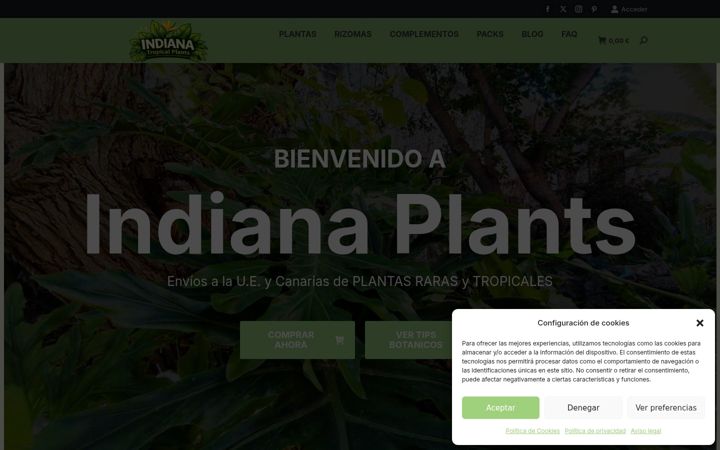Click the Indiana Tropical Plants logo
The width and height of the screenshot is (720, 450).
[168, 41]
